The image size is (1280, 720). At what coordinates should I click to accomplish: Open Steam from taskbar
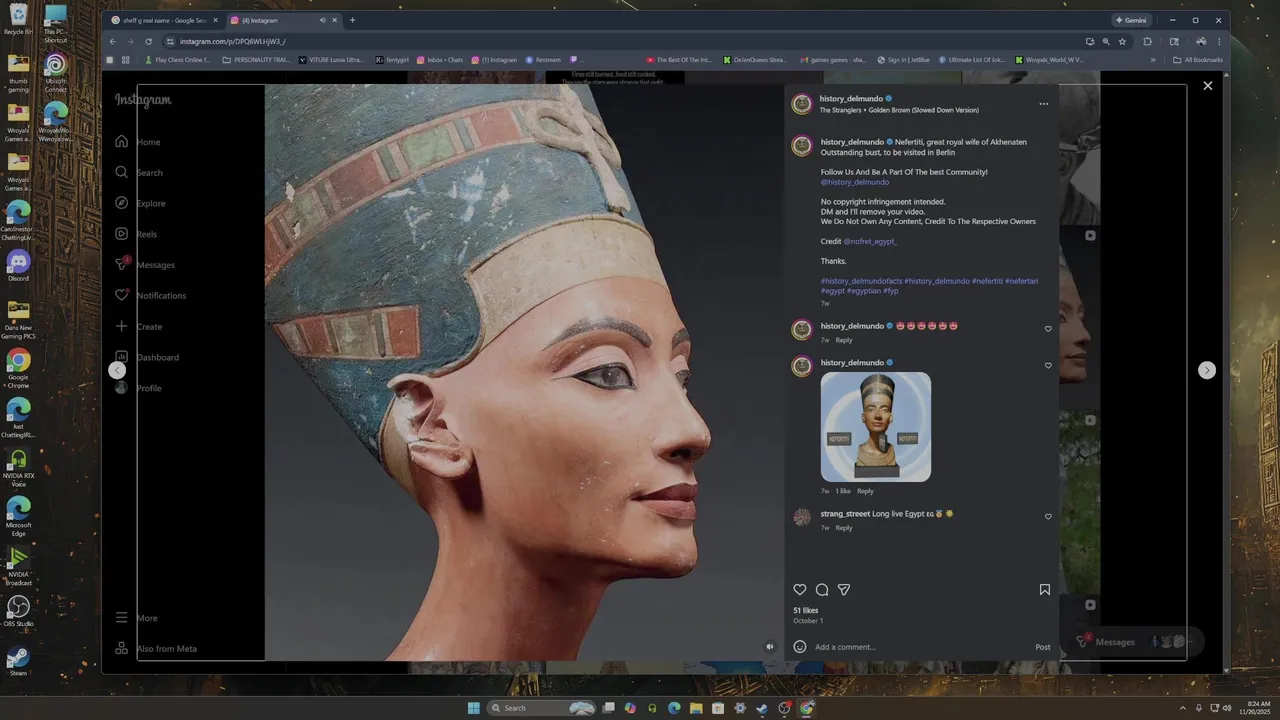(x=762, y=708)
